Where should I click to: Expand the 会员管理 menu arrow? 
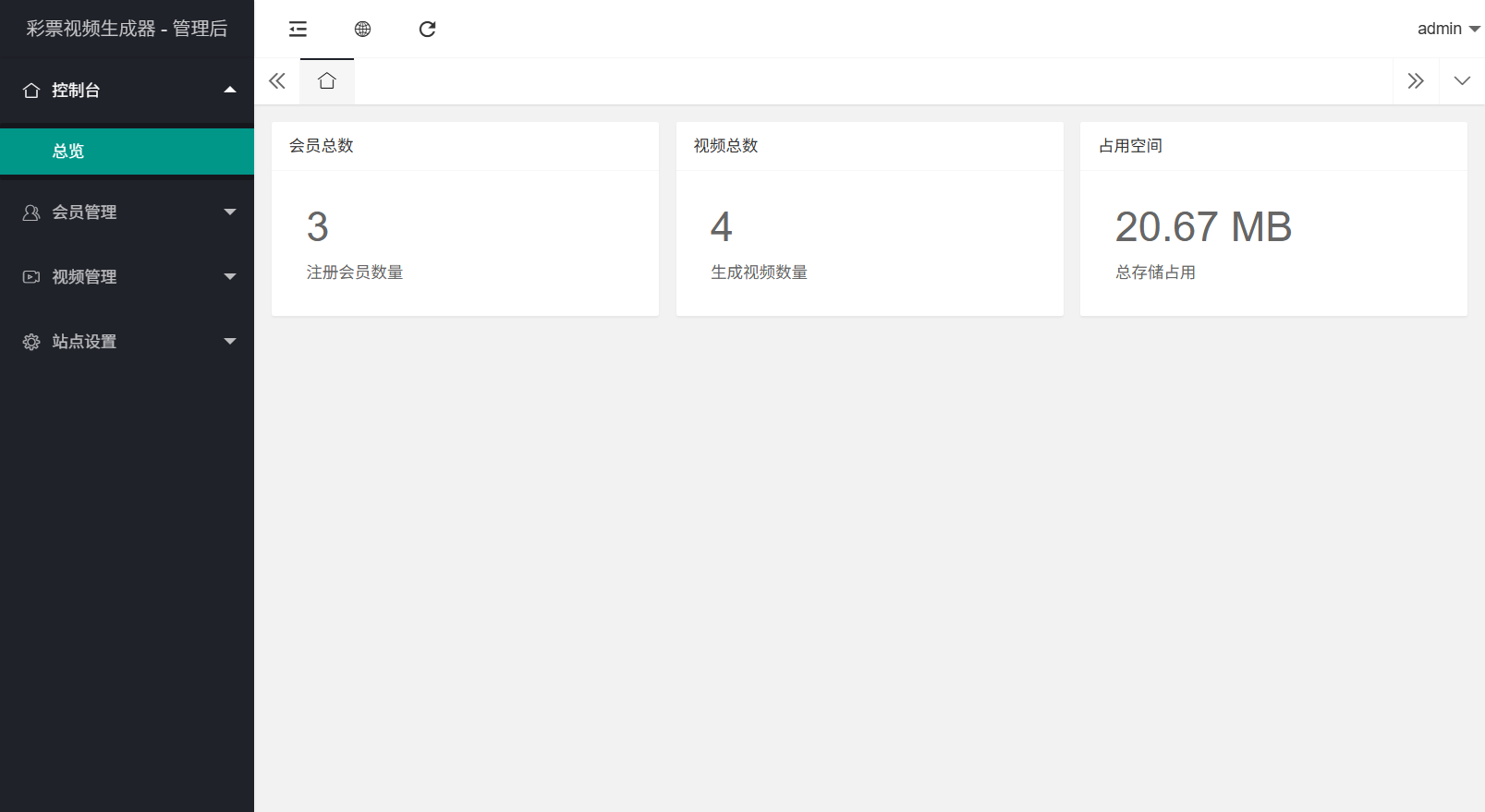[230, 212]
